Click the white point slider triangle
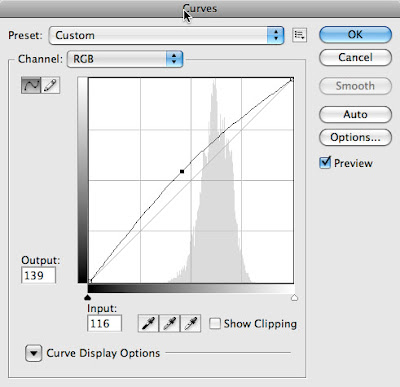This screenshot has height=387, width=400. point(294,297)
